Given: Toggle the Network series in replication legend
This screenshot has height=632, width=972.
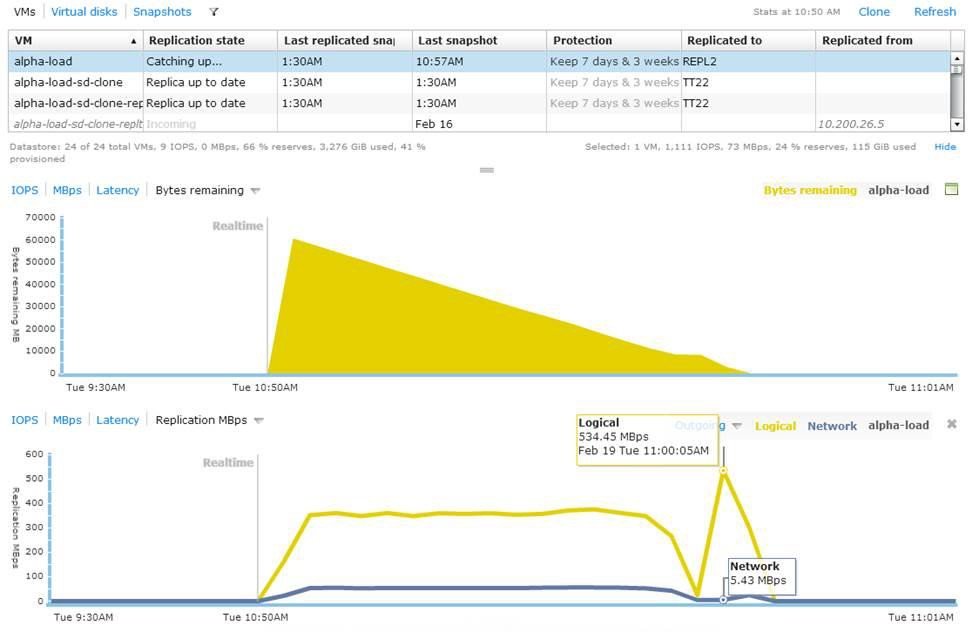Looking at the screenshot, I should pos(832,426).
